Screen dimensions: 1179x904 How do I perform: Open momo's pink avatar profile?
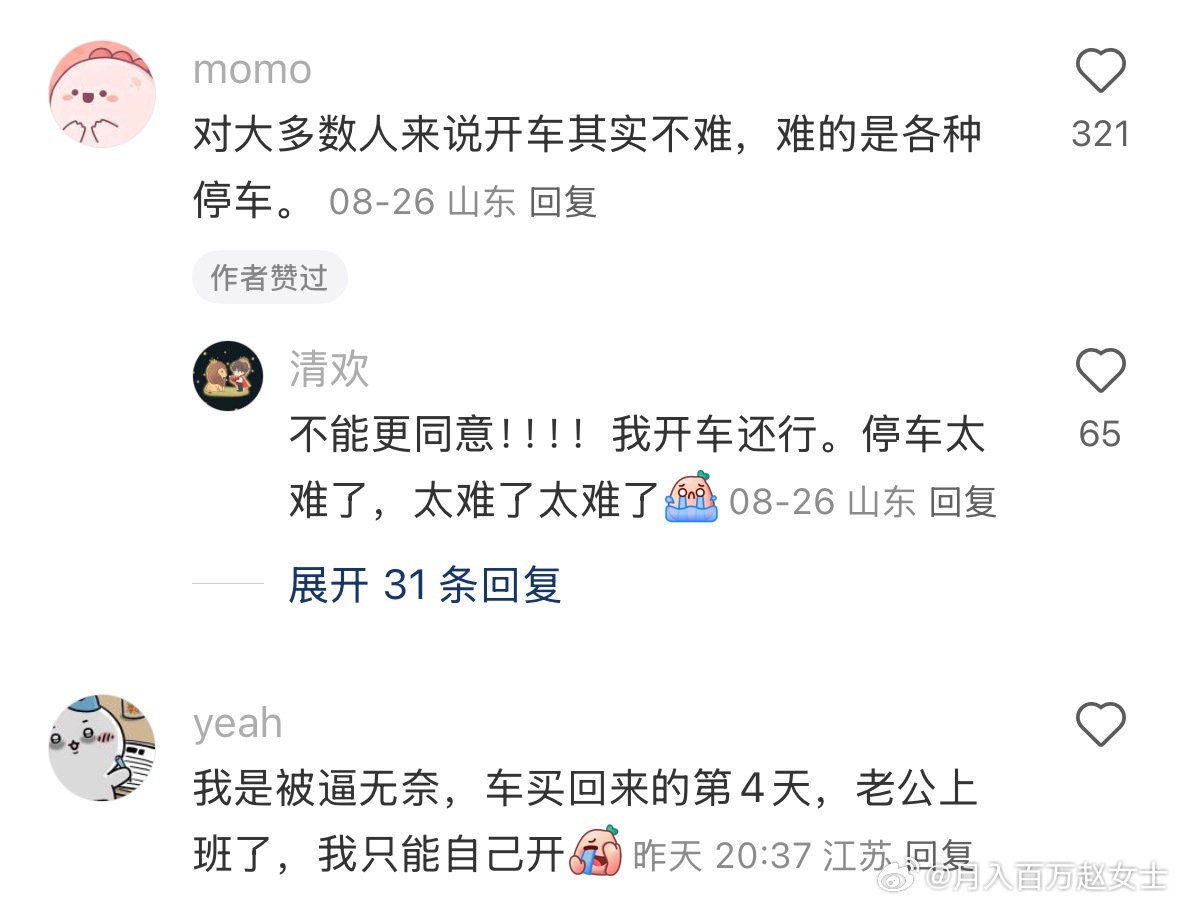point(102,94)
